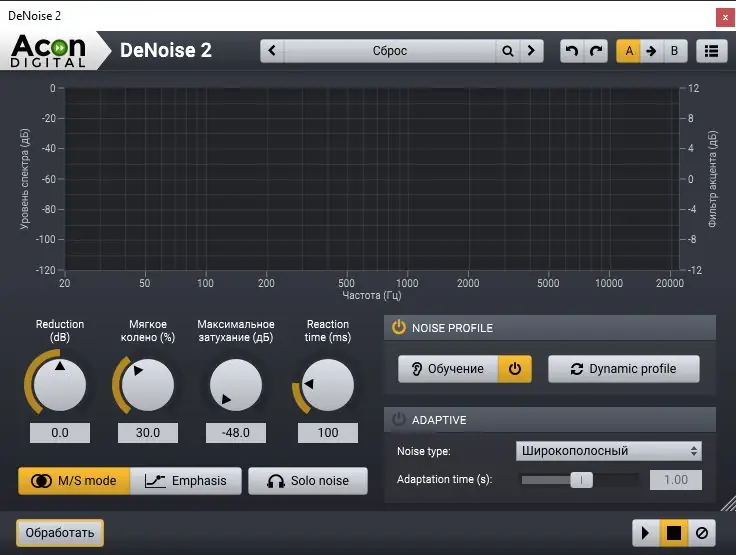Click the Частота (Гц) axis label
Image resolution: width=736 pixels, height=555 pixels.
coord(372,295)
